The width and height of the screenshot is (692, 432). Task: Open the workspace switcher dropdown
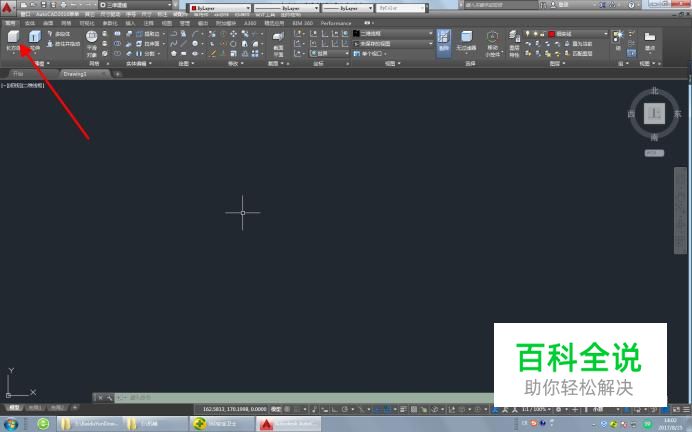pyautogui.click(x=135, y=5)
